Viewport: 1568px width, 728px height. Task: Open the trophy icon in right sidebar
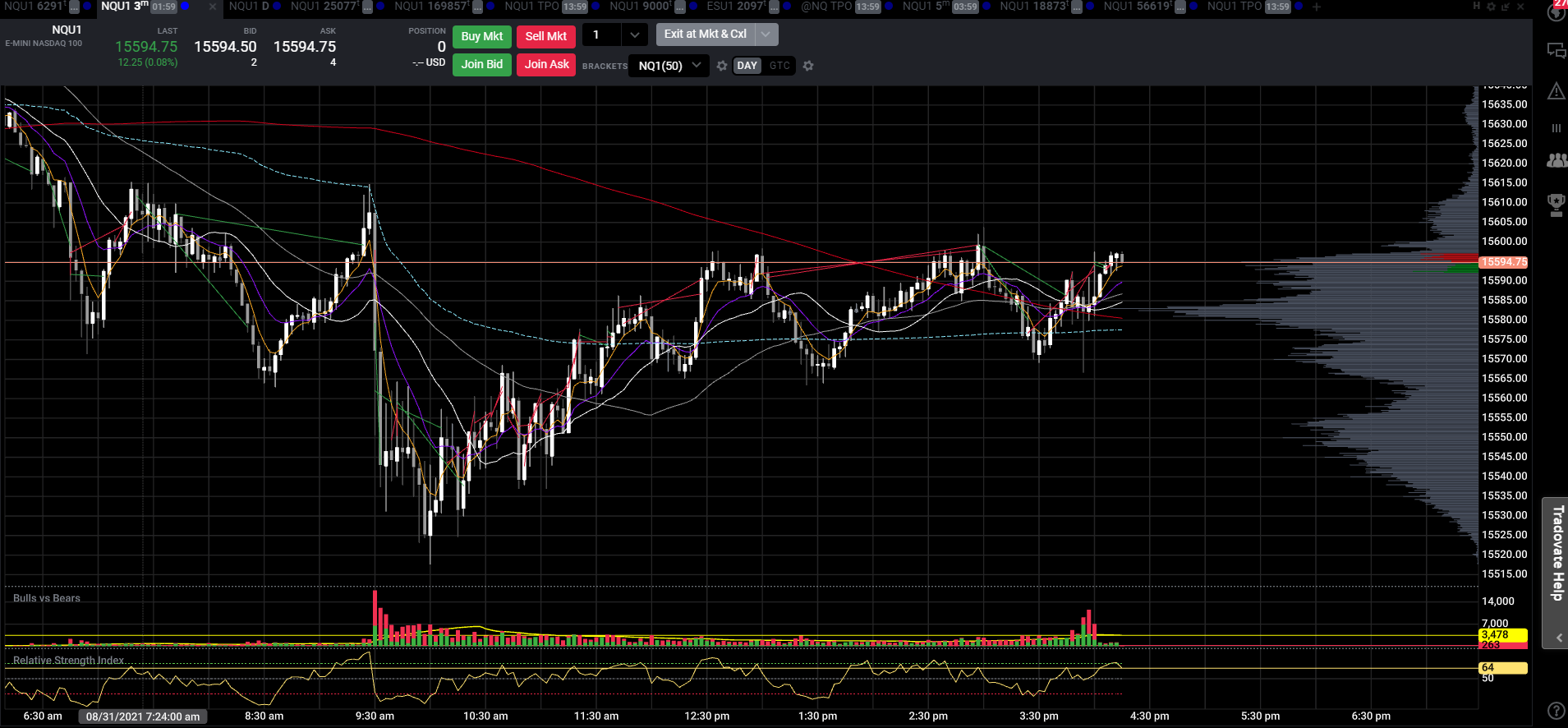1557,205
